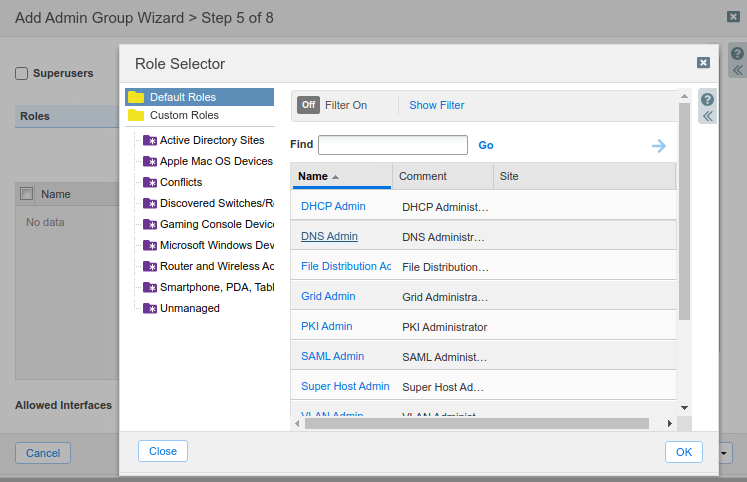The image size is (747, 482).
Task: Click the Show Filter link
Action: [x=437, y=105]
